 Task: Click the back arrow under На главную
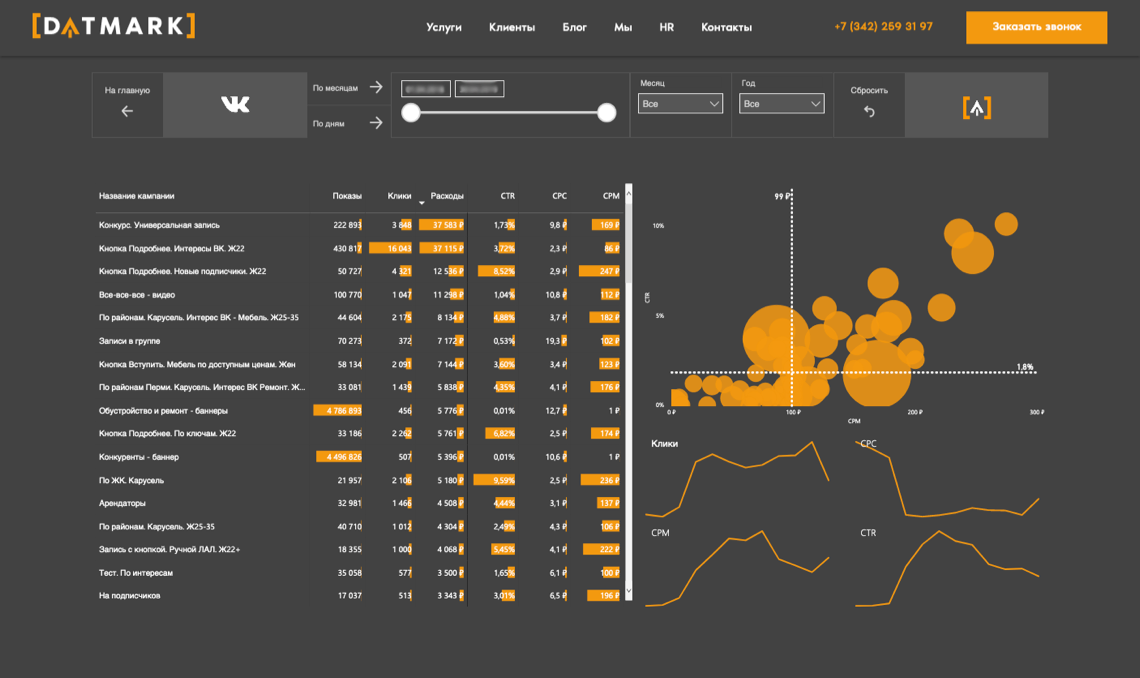[127, 111]
